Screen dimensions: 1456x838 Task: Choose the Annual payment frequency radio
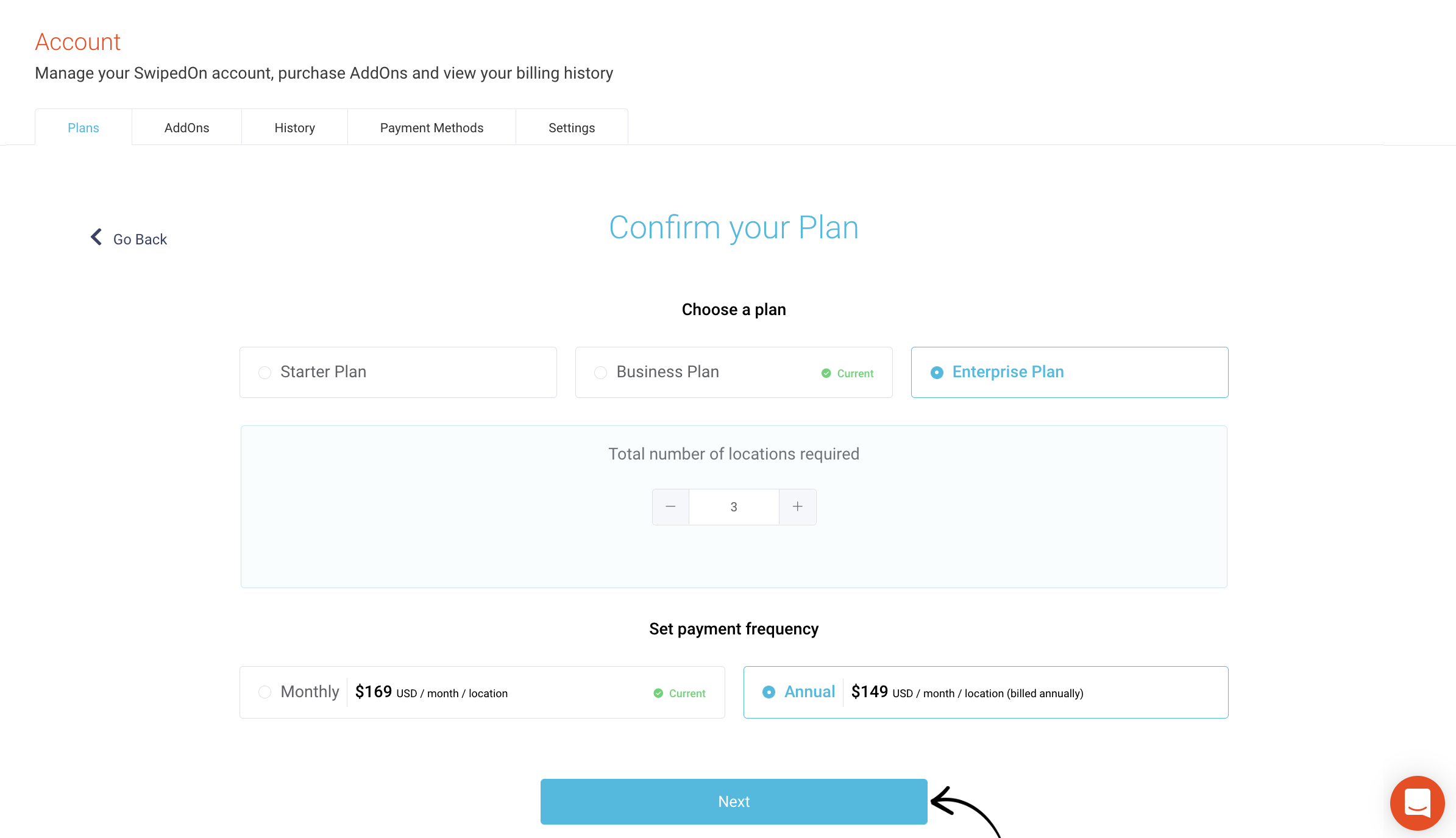point(769,692)
